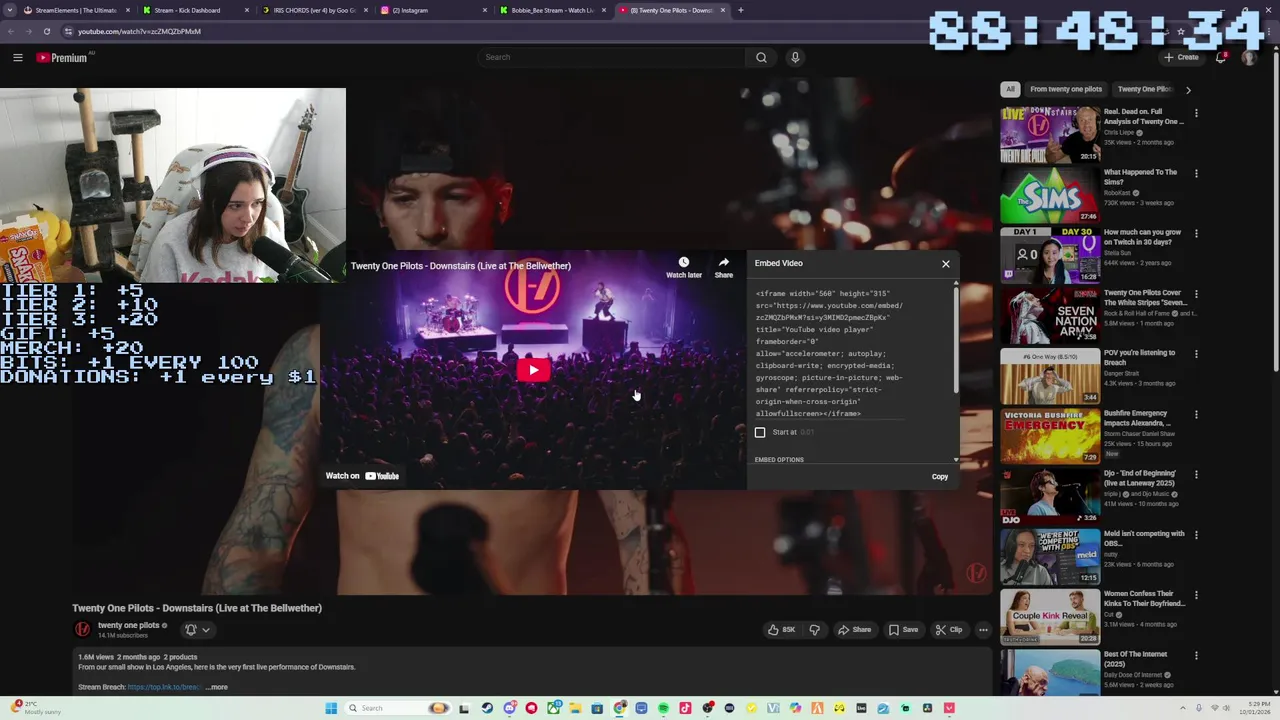
Task: Create a Clip with scissors button
Action: [x=948, y=630]
